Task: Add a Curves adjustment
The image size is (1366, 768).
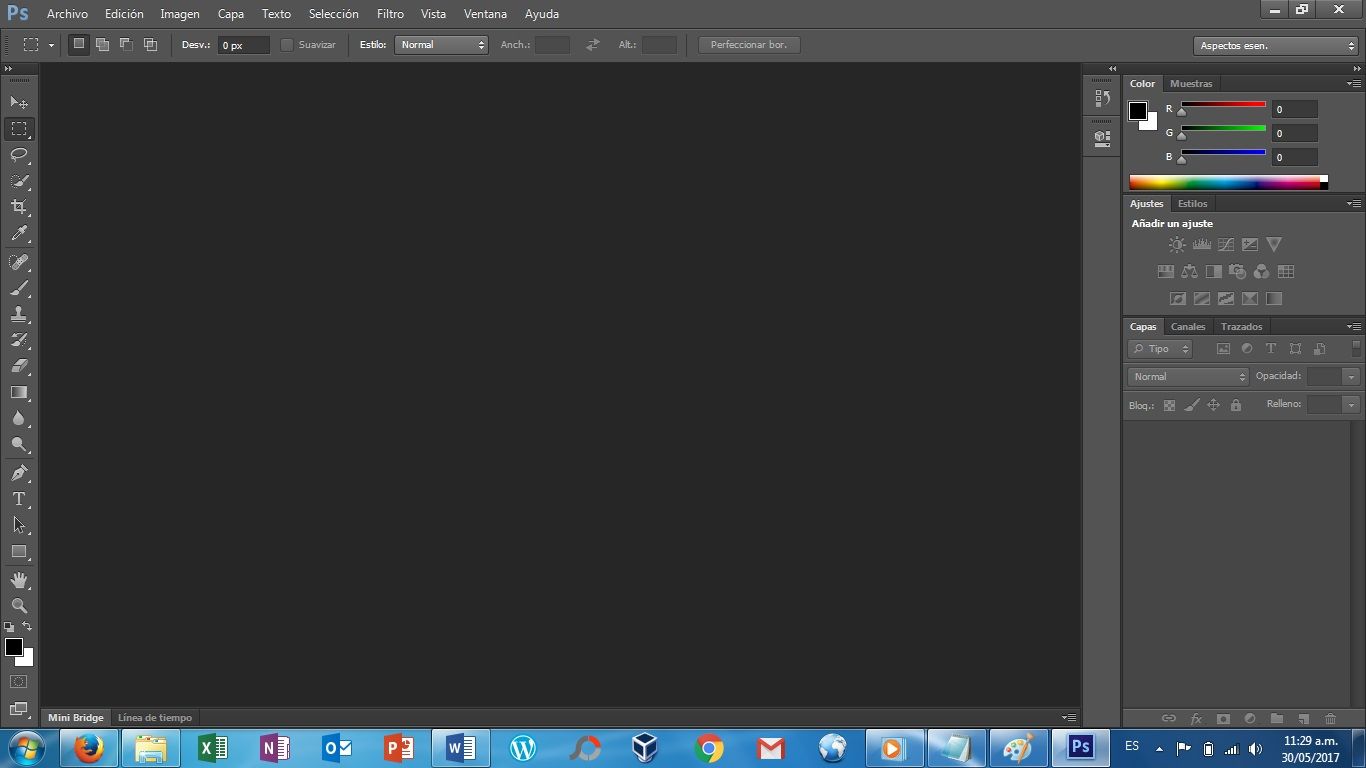Action: coord(1226,244)
